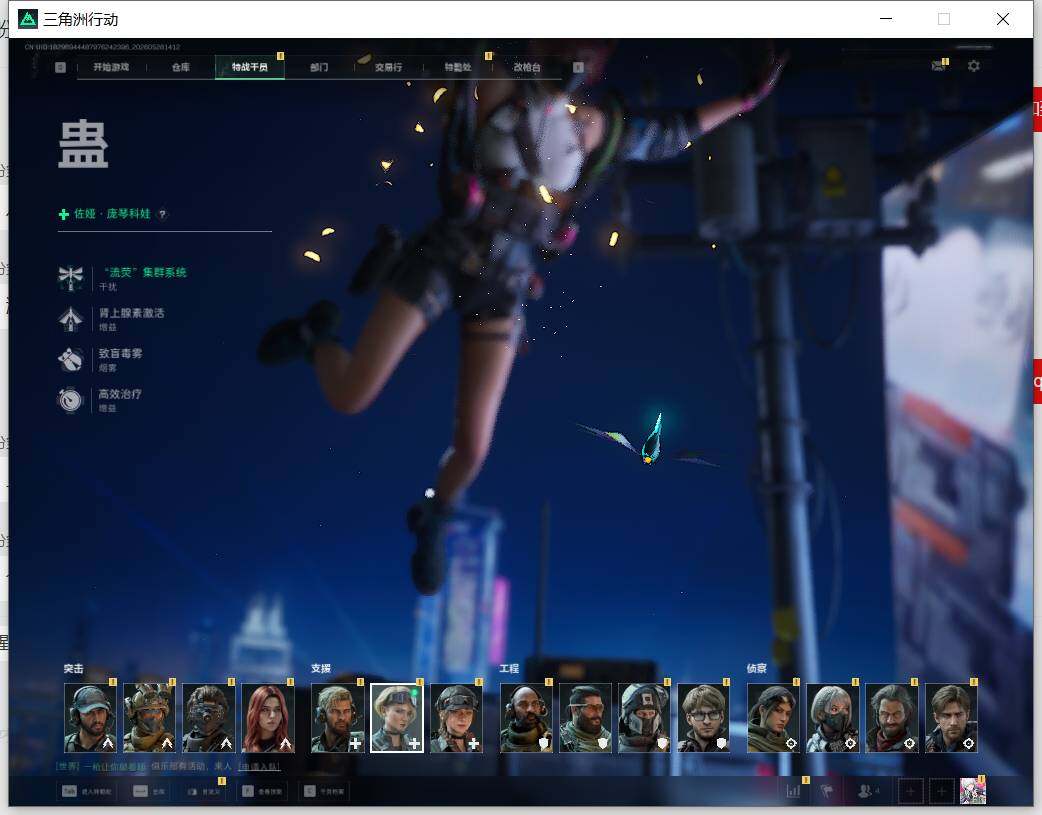This screenshot has height=815, width=1042.
Task: Click the 申请入队 link in world chat
Action: [x=259, y=766]
